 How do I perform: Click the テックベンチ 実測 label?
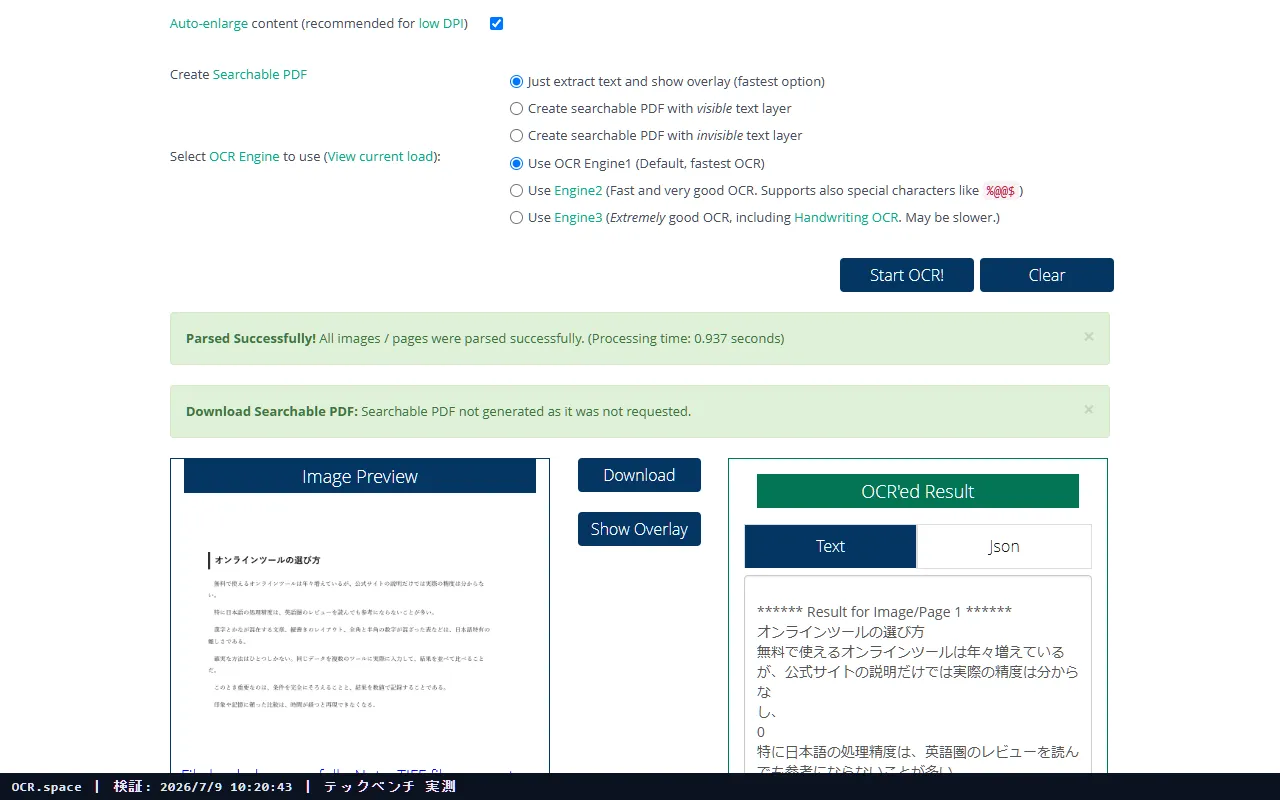click(x=390, y=787)
